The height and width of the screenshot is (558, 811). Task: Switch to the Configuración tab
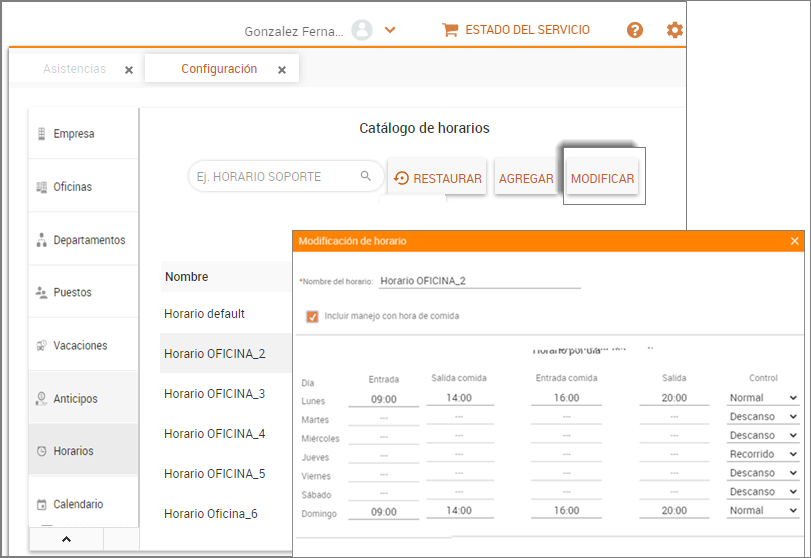(x=218, y=69)
